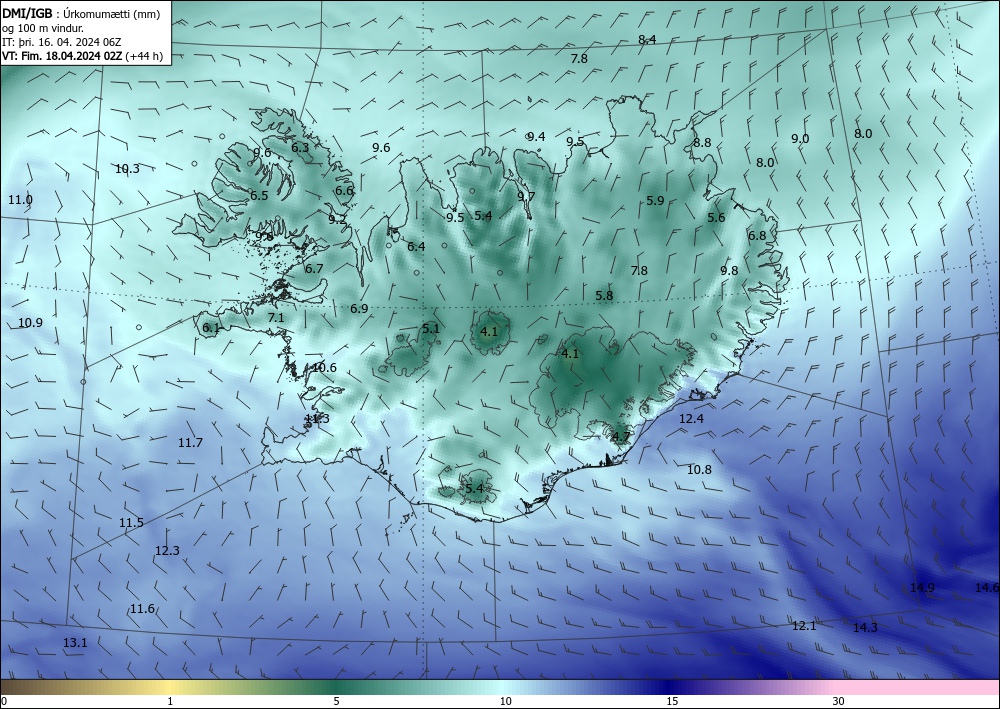Click the 6.6 value on the map
This screenshot has width=1000, height=709.
point(344,190)
